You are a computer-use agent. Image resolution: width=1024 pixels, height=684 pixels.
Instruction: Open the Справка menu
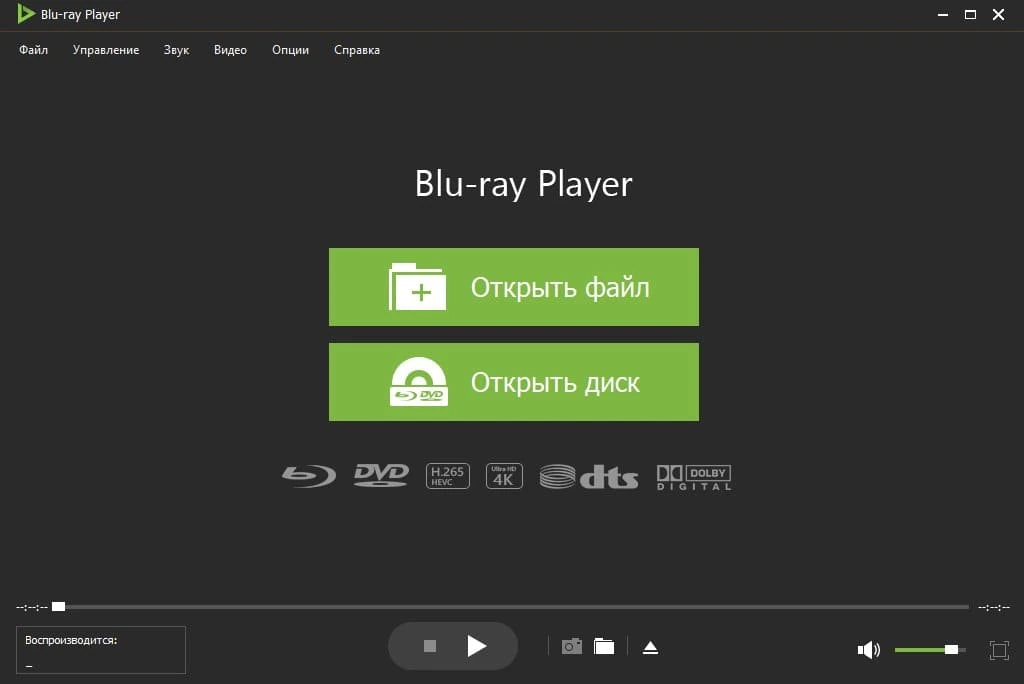click(357, 50)
